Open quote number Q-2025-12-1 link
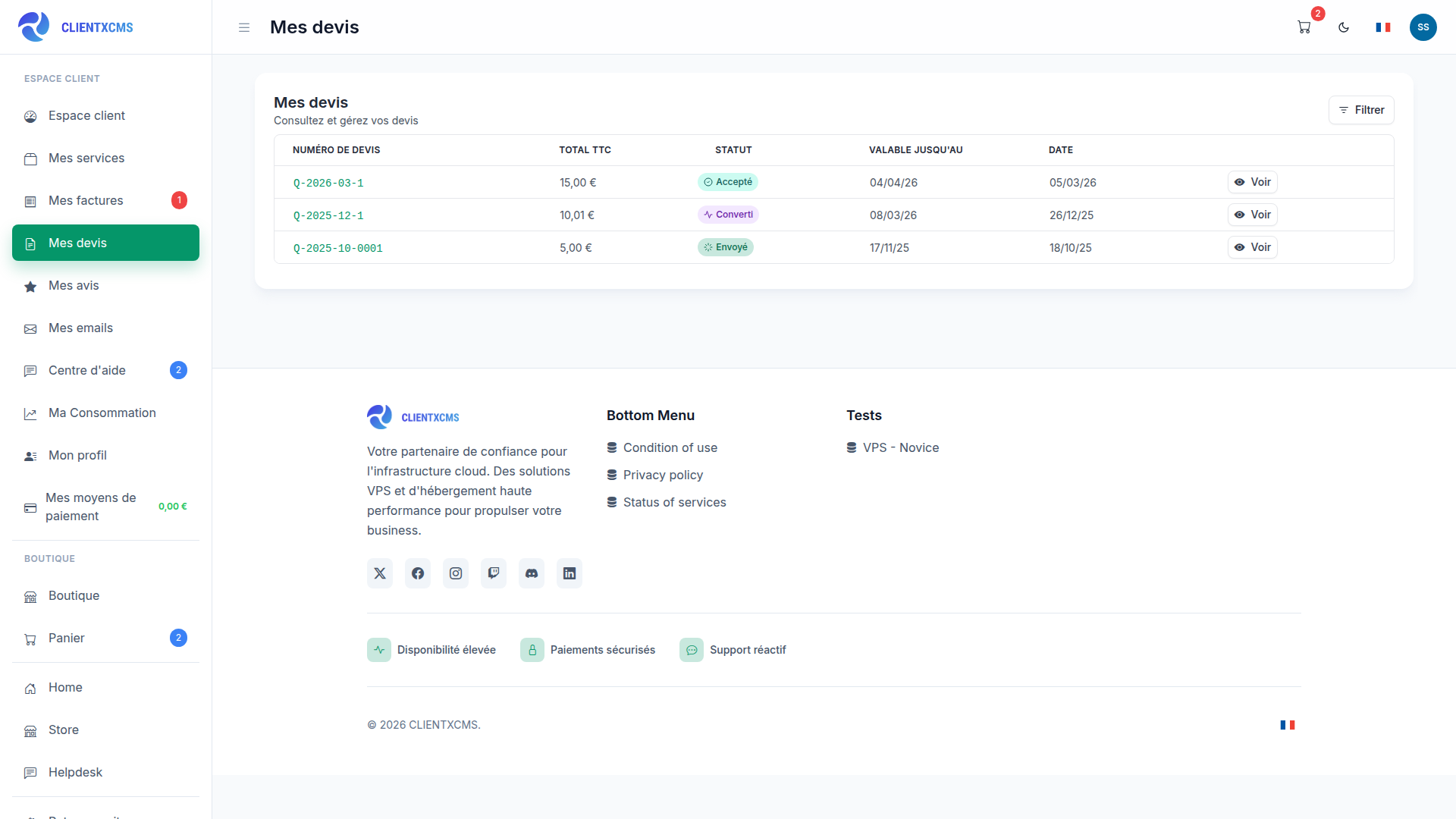The height and width of the screenshot is (819, 1456). (x=328, y=215)
